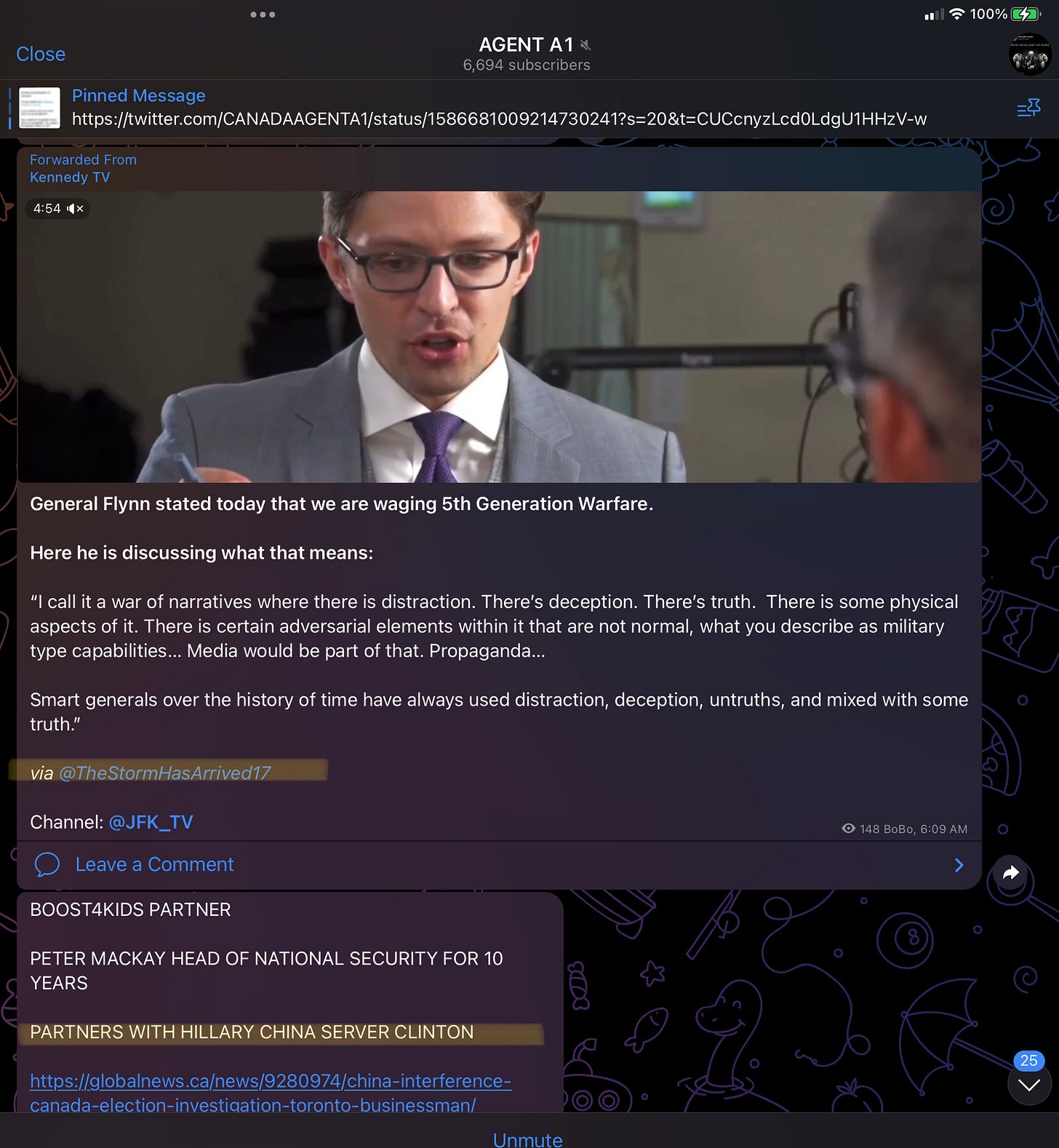
Task: Open the AGENT A1 channel title
Action: (x=526, y=45)
